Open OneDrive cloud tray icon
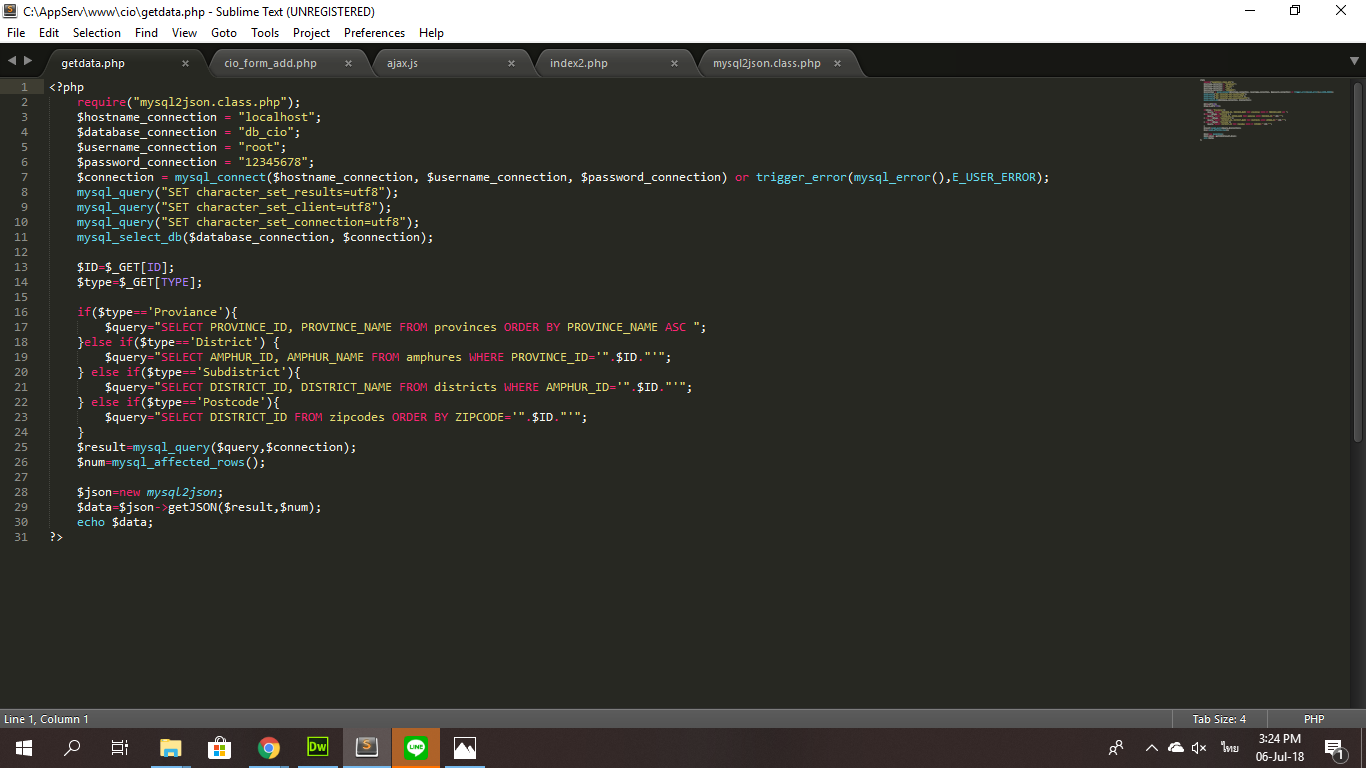1366x768 pixels. click(x=1176, y=748)
